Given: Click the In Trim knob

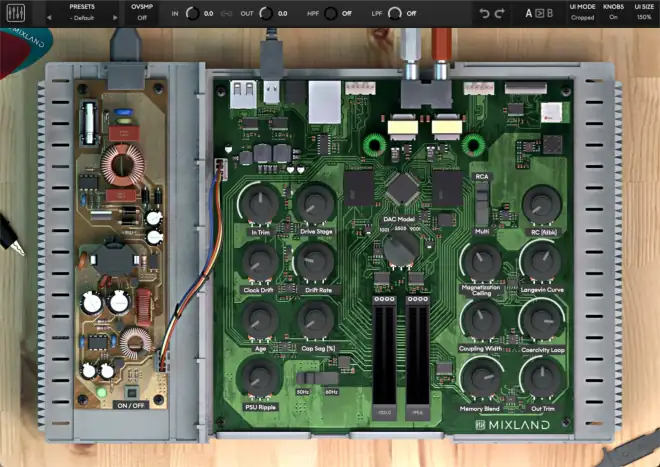Looking at the screenshot, I should click(x=260, y=204).
